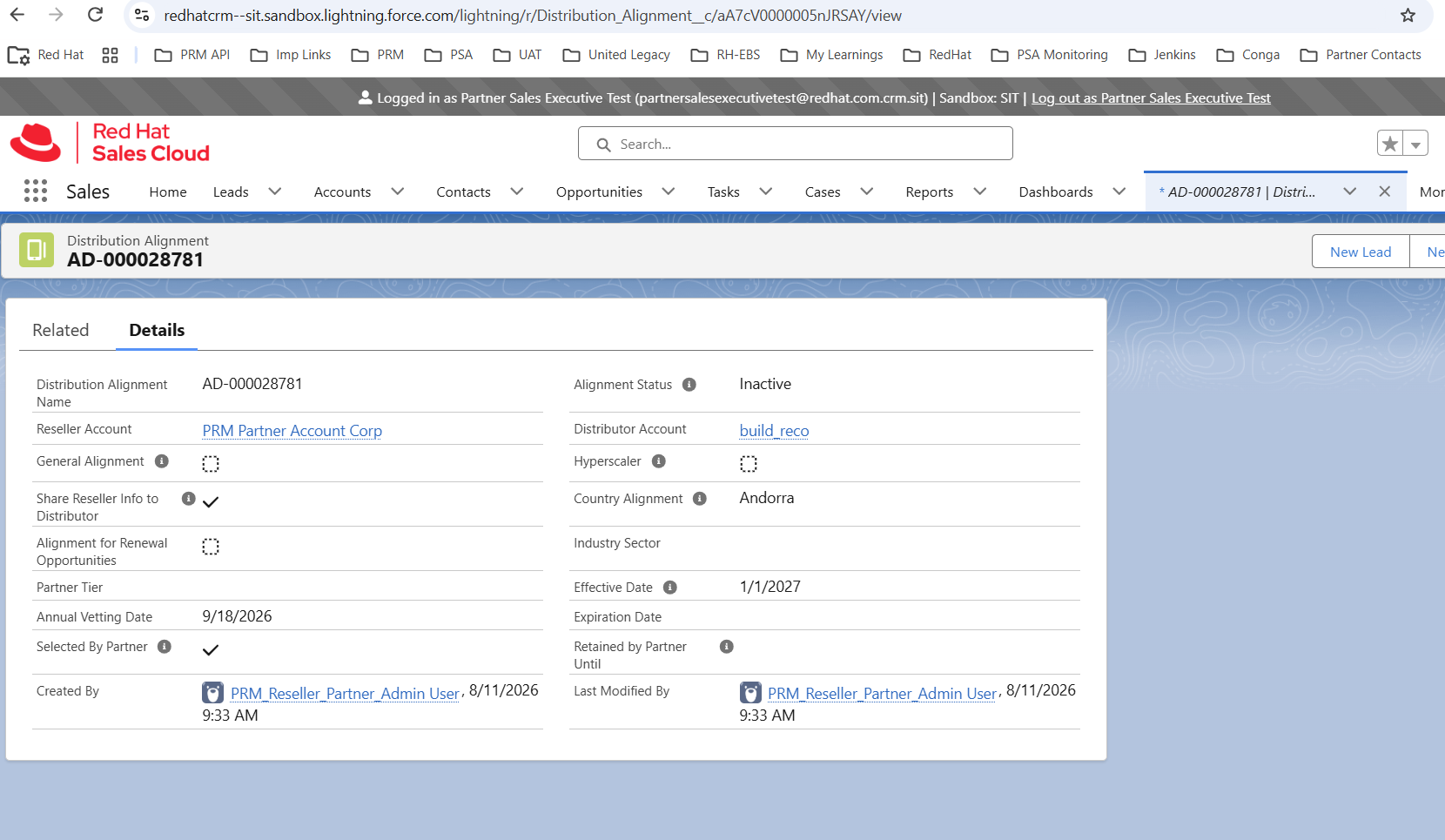Open the United Legacy bookmark folder

pos(616,55)
